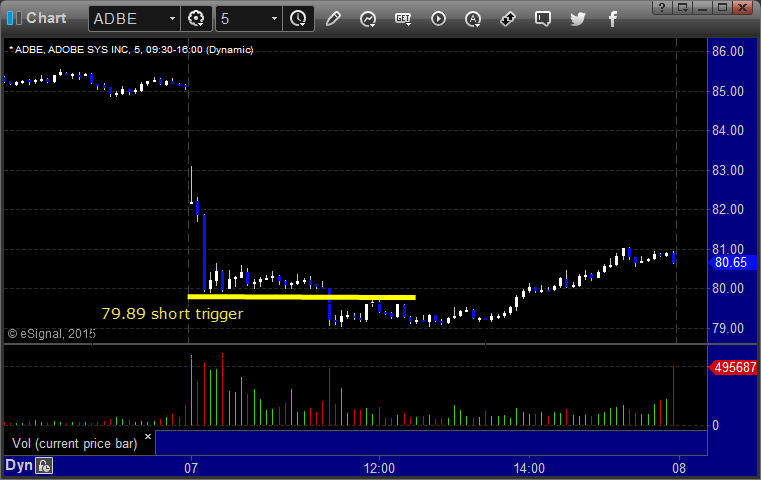This screenshot has height=480, width=761.
Task: Maximize the Chart window
Action: point(723,7)
